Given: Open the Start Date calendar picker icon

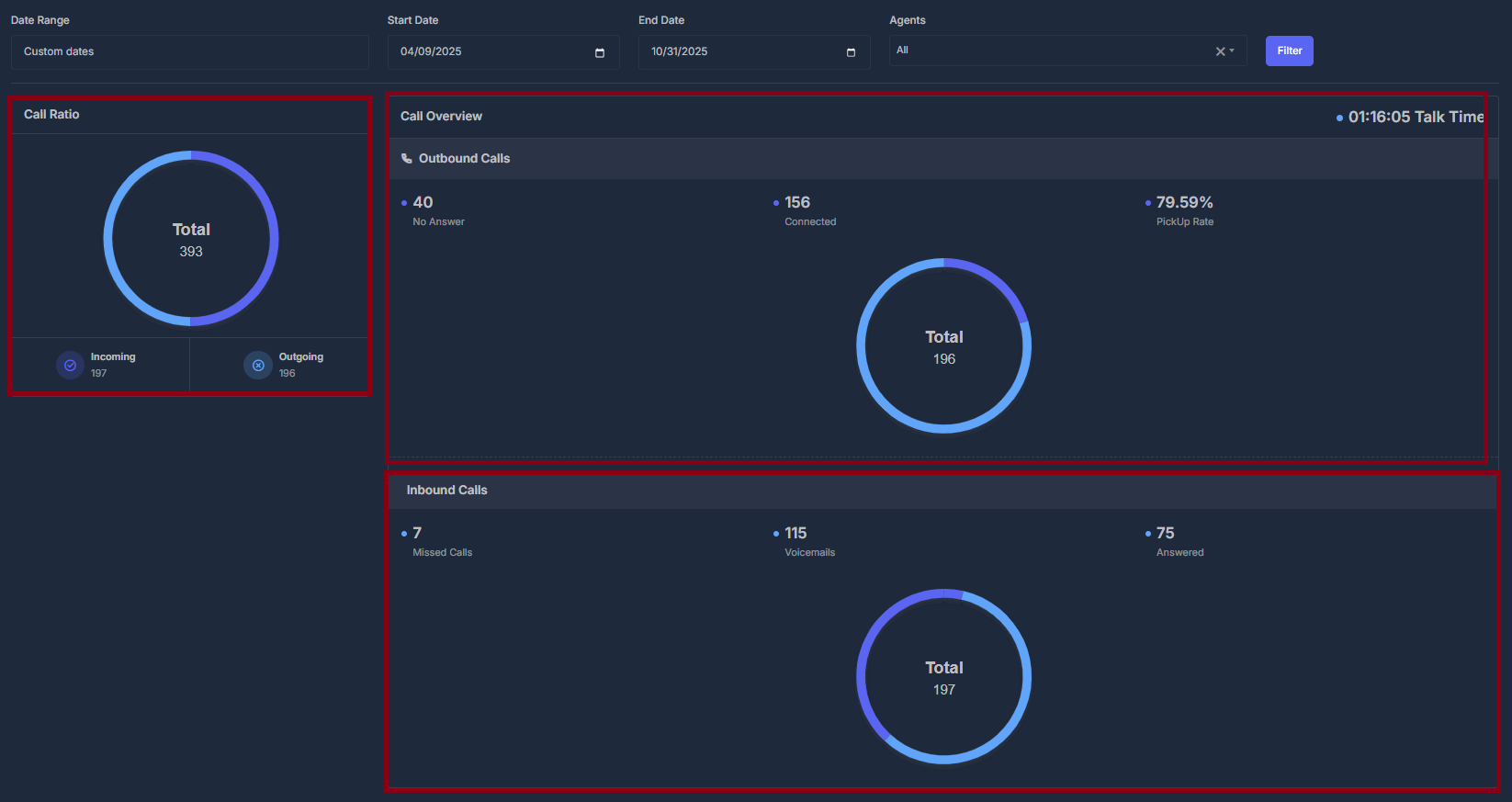Looking at the screenshot, I should [600, 52].
